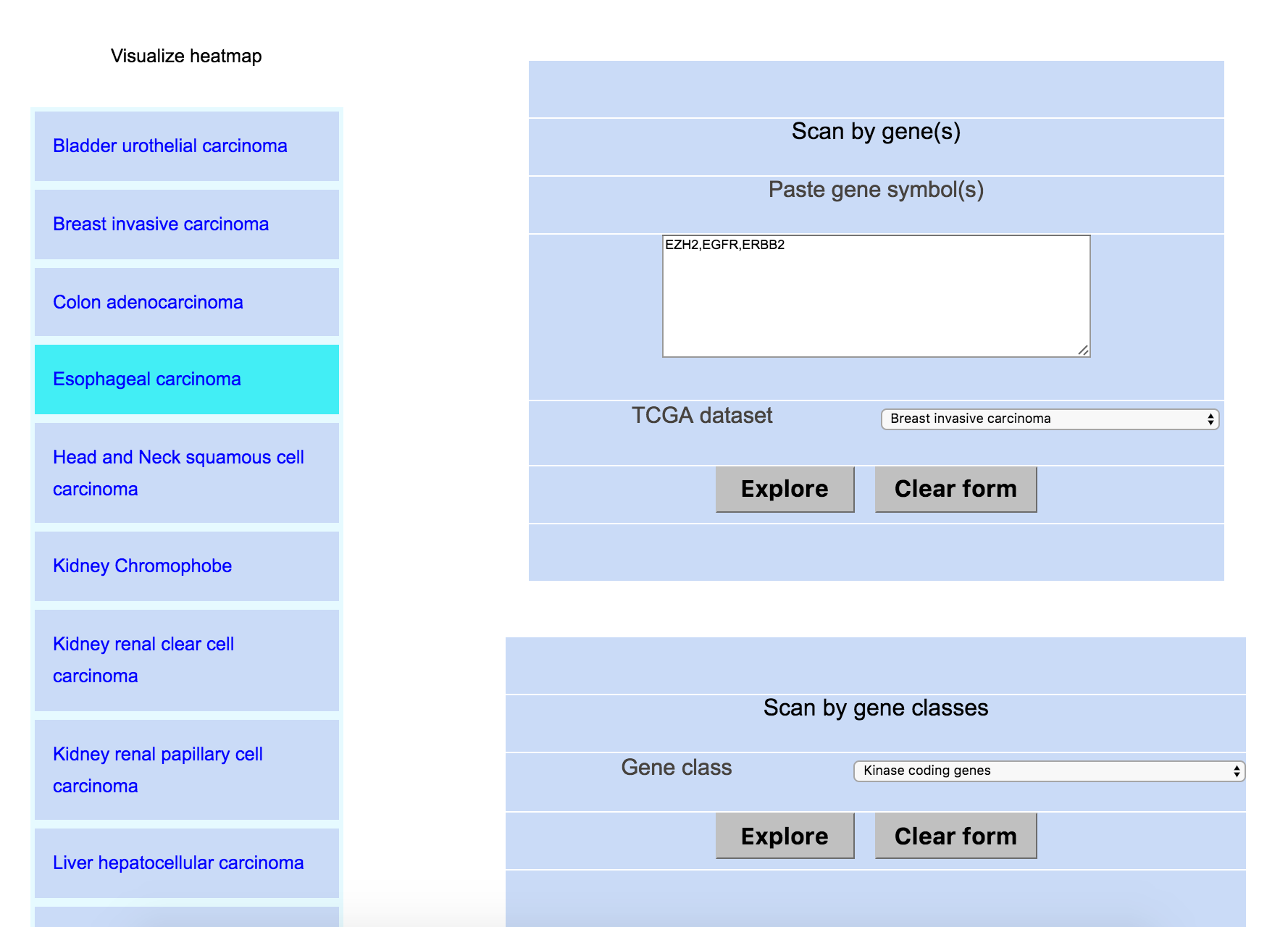Choose Kidney Chromophobe from the heatmap list
This screenshot has width=1288, height=927.
coord(142,566)
